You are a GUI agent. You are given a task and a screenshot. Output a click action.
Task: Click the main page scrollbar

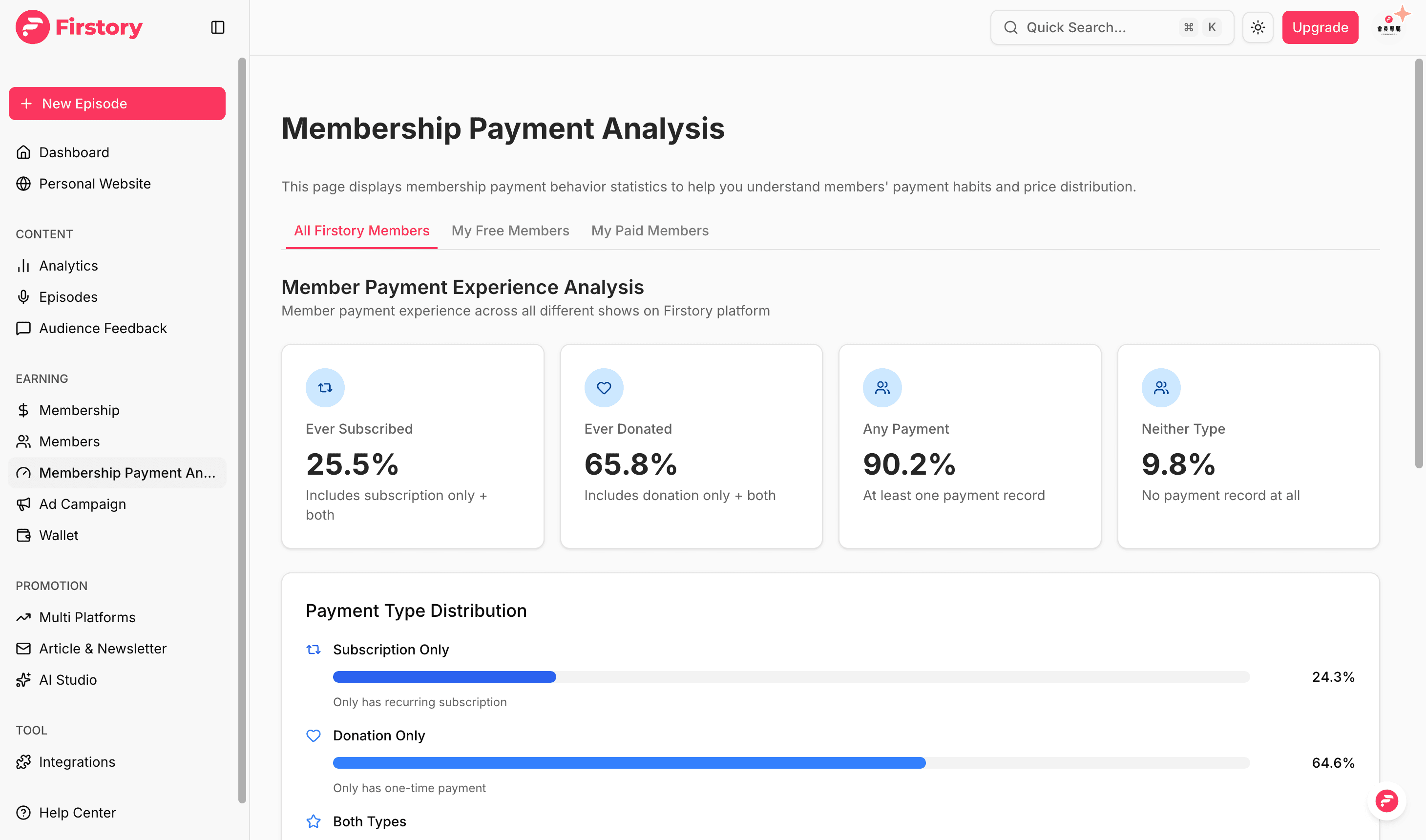pyautogui.click(x=1419, y=263)
